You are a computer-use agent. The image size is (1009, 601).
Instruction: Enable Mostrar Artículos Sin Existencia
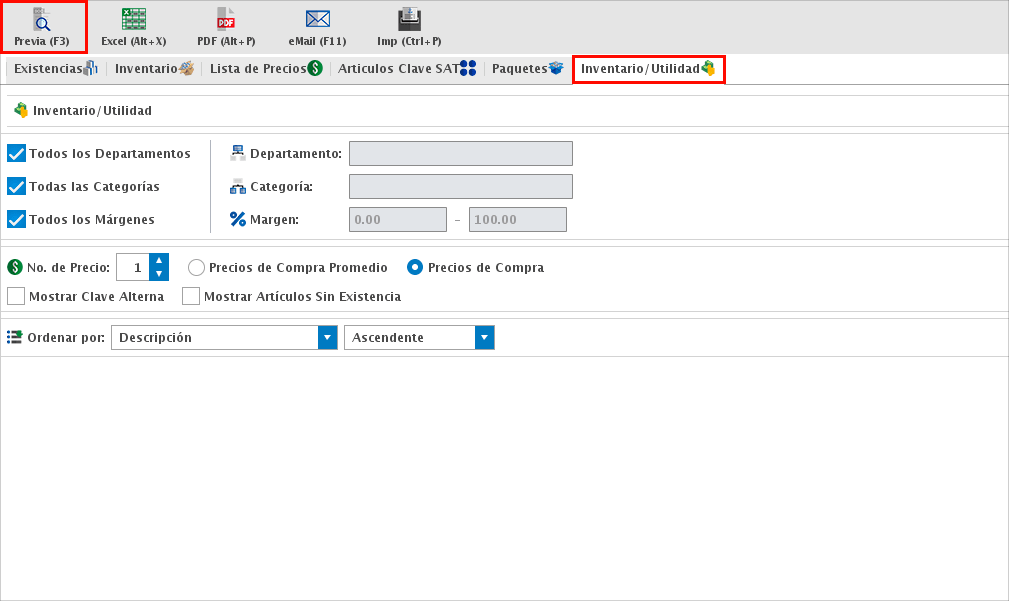point(191,296)
